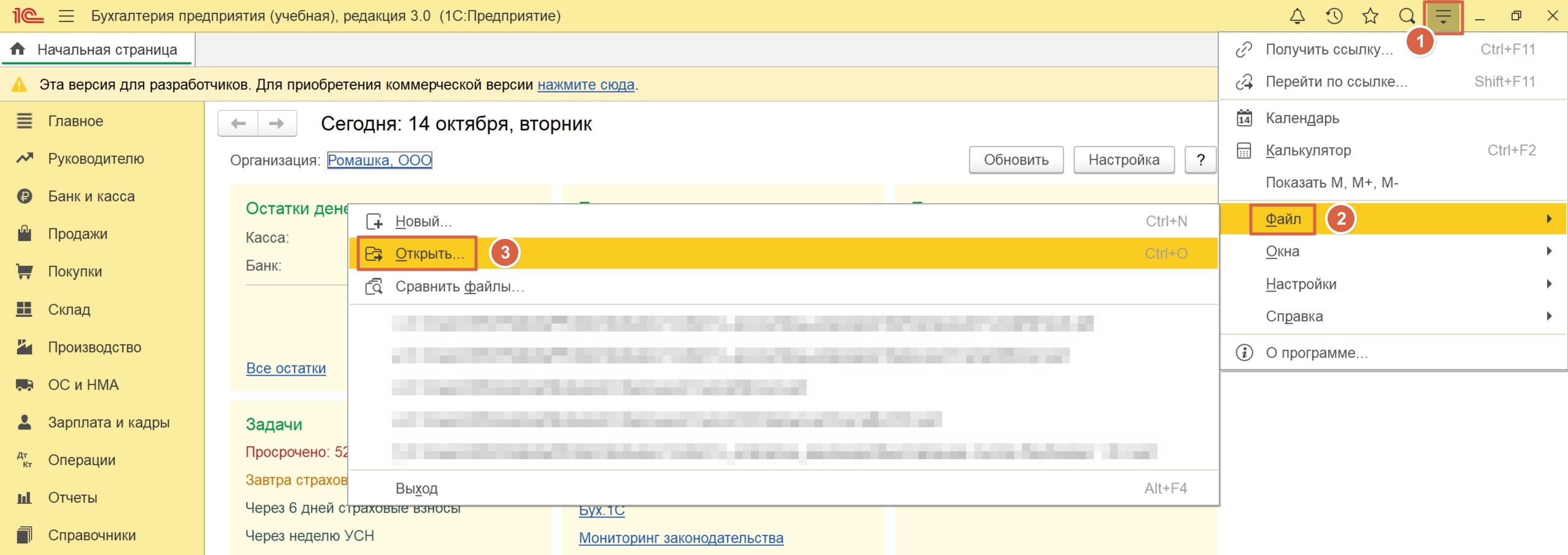The height and width of the screenshot is (555, 1568).
Task: Click the Calendar icon in menu
Action: (x=1244, y=118)
